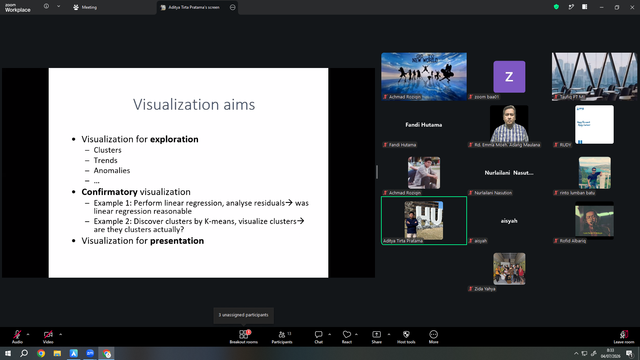640x360 pixels.
Task: Click Leave room button
Action: pos(624,337)
